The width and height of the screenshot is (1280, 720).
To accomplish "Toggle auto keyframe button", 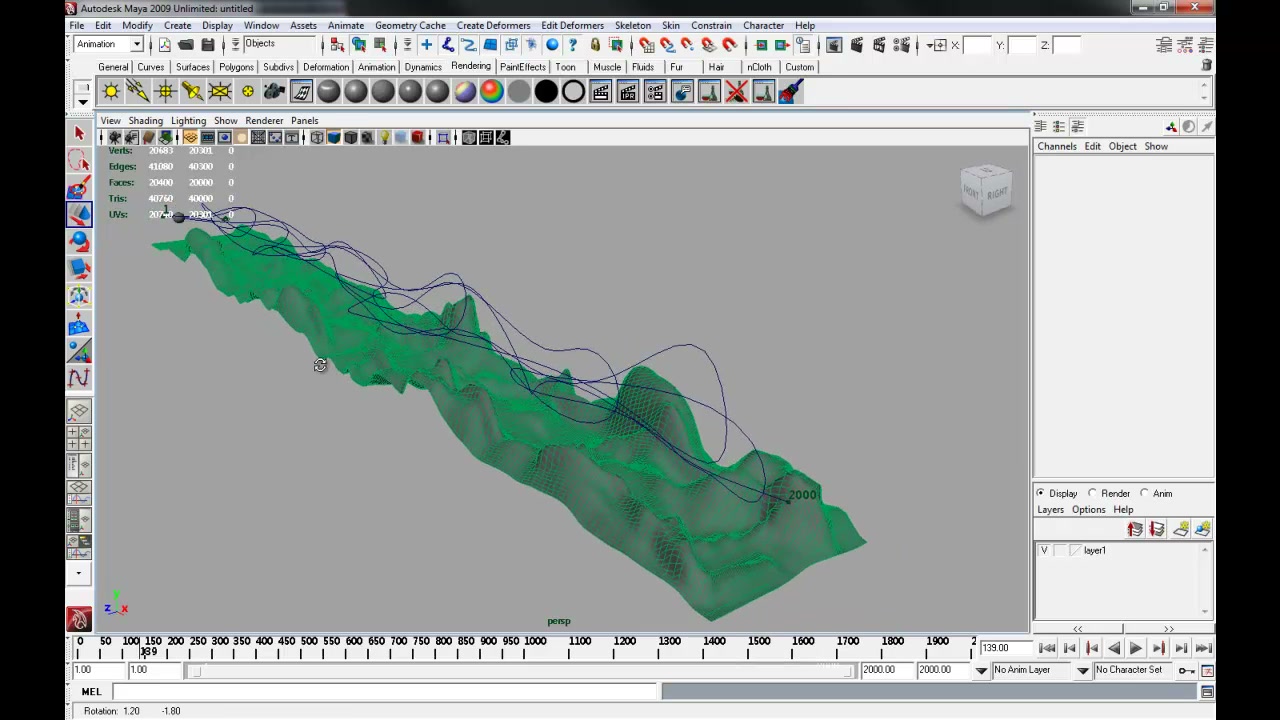I will pyautogui.click(x=1186, y=670).
